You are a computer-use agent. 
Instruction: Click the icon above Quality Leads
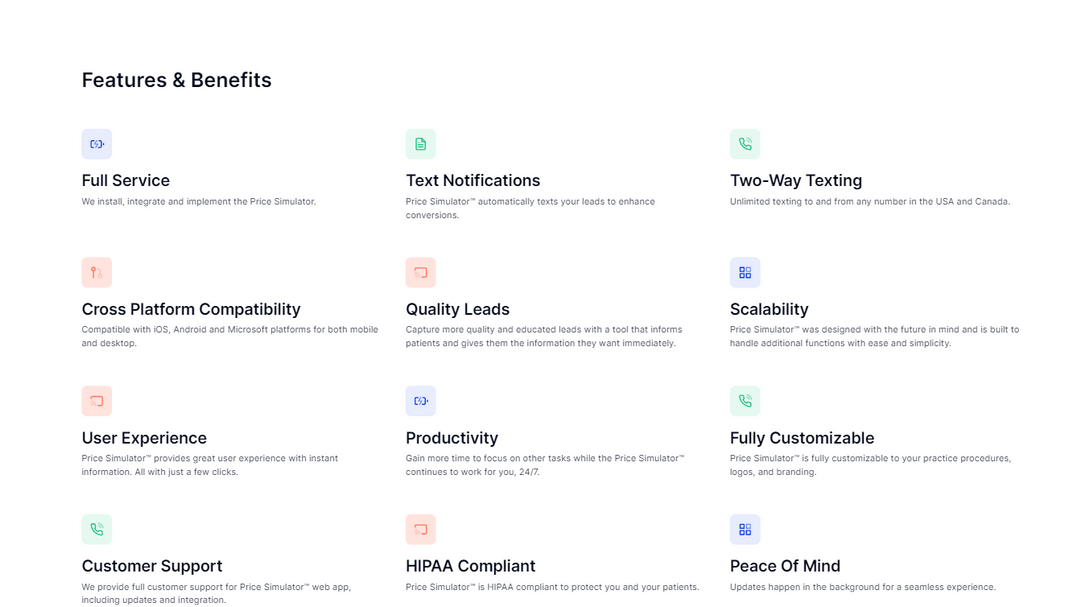pos(421,272)
